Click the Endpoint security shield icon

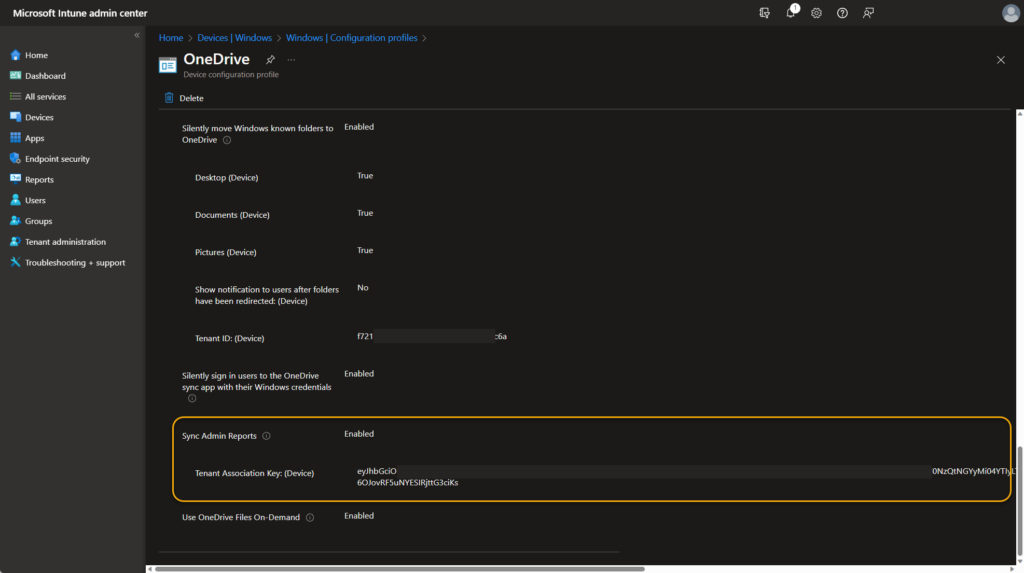point(16,159)
